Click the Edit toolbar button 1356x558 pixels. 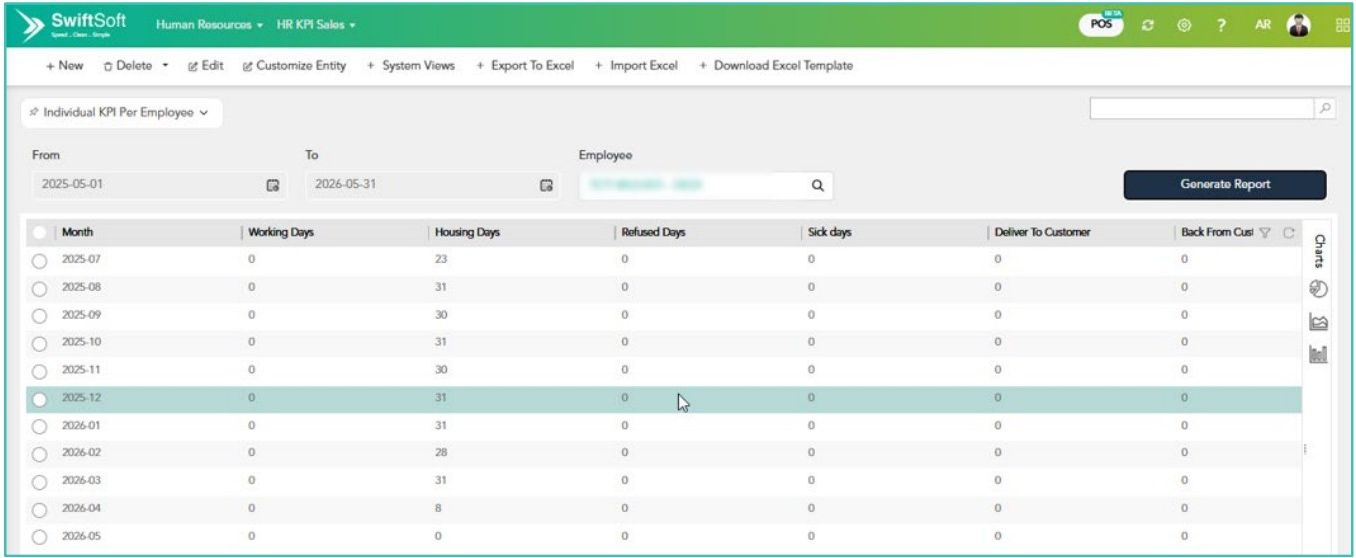(x=205, y=66)
